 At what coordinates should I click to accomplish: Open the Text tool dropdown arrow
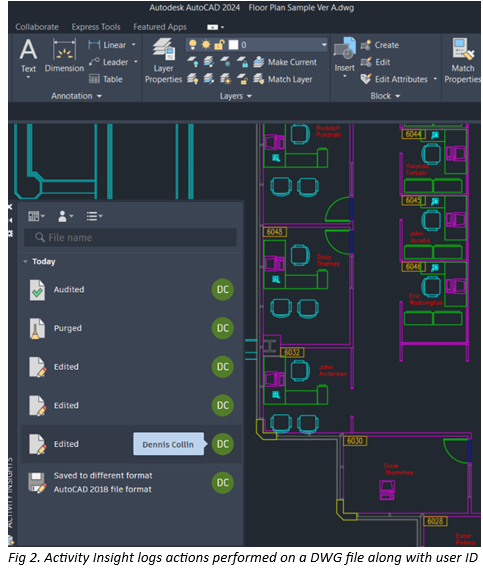click(x=28, y=77)
